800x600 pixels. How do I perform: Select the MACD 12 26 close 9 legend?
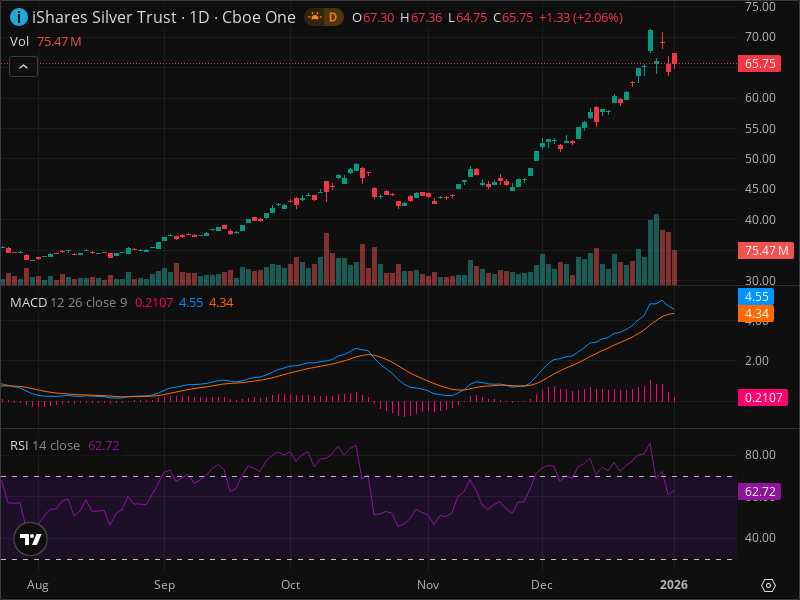(x=68, y=303)
